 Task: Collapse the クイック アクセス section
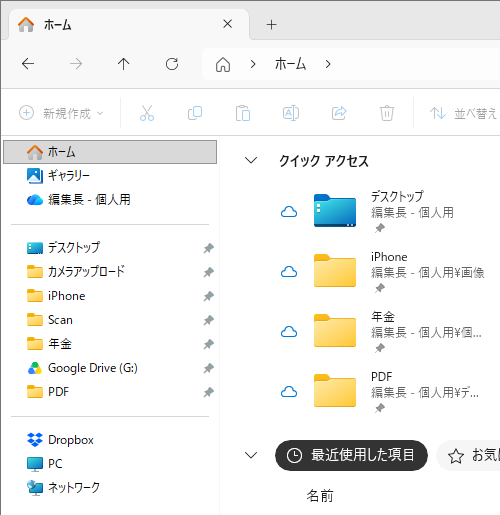click(x=251, y=160)
